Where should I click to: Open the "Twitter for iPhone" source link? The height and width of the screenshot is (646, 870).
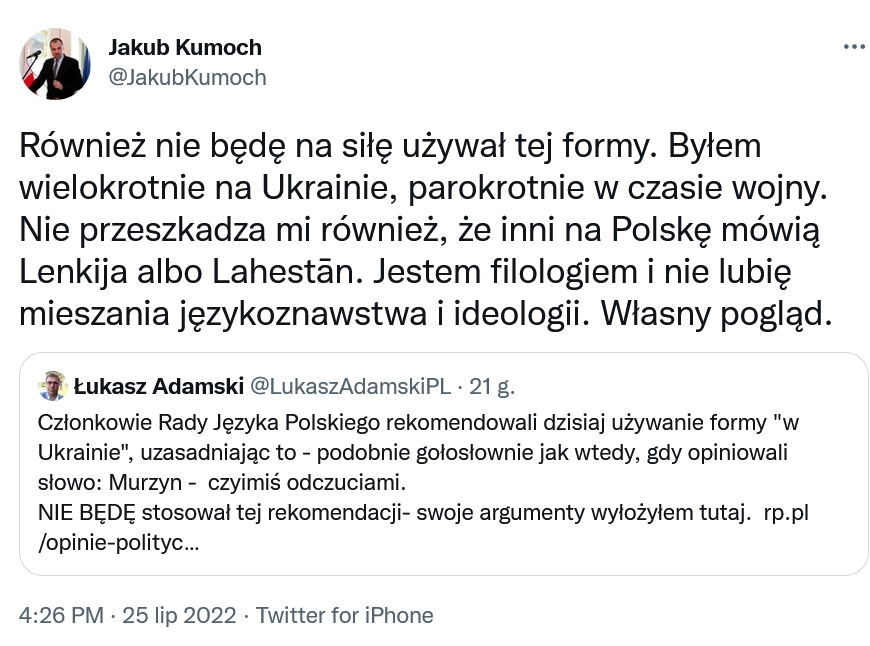[344, 615]
